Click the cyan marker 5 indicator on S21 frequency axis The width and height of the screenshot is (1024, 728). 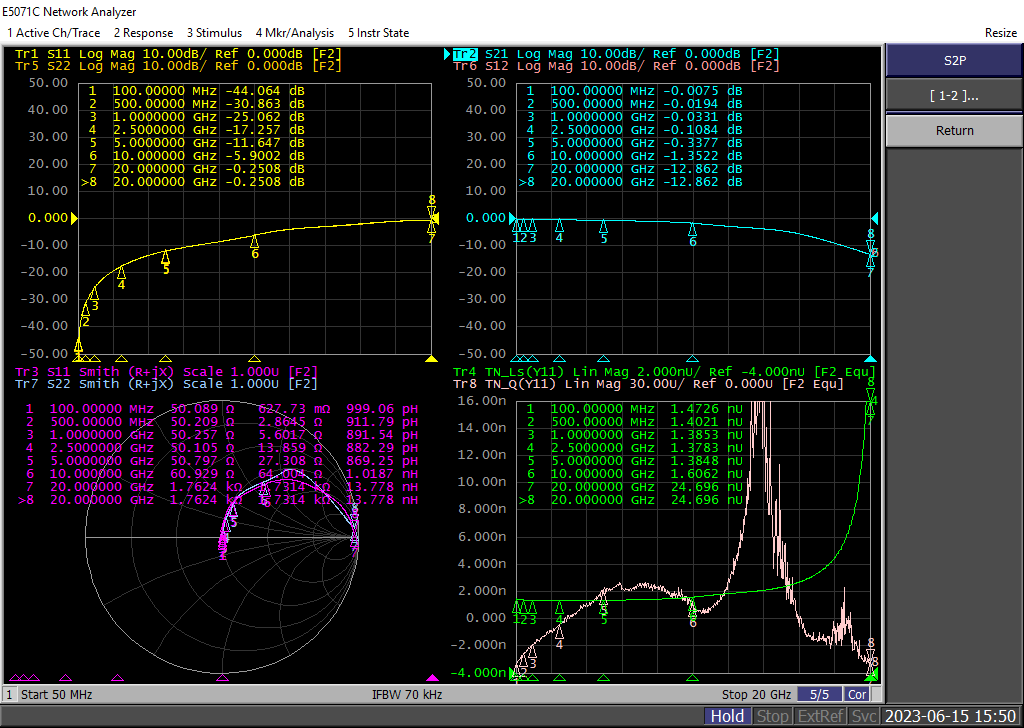point(603,358)
